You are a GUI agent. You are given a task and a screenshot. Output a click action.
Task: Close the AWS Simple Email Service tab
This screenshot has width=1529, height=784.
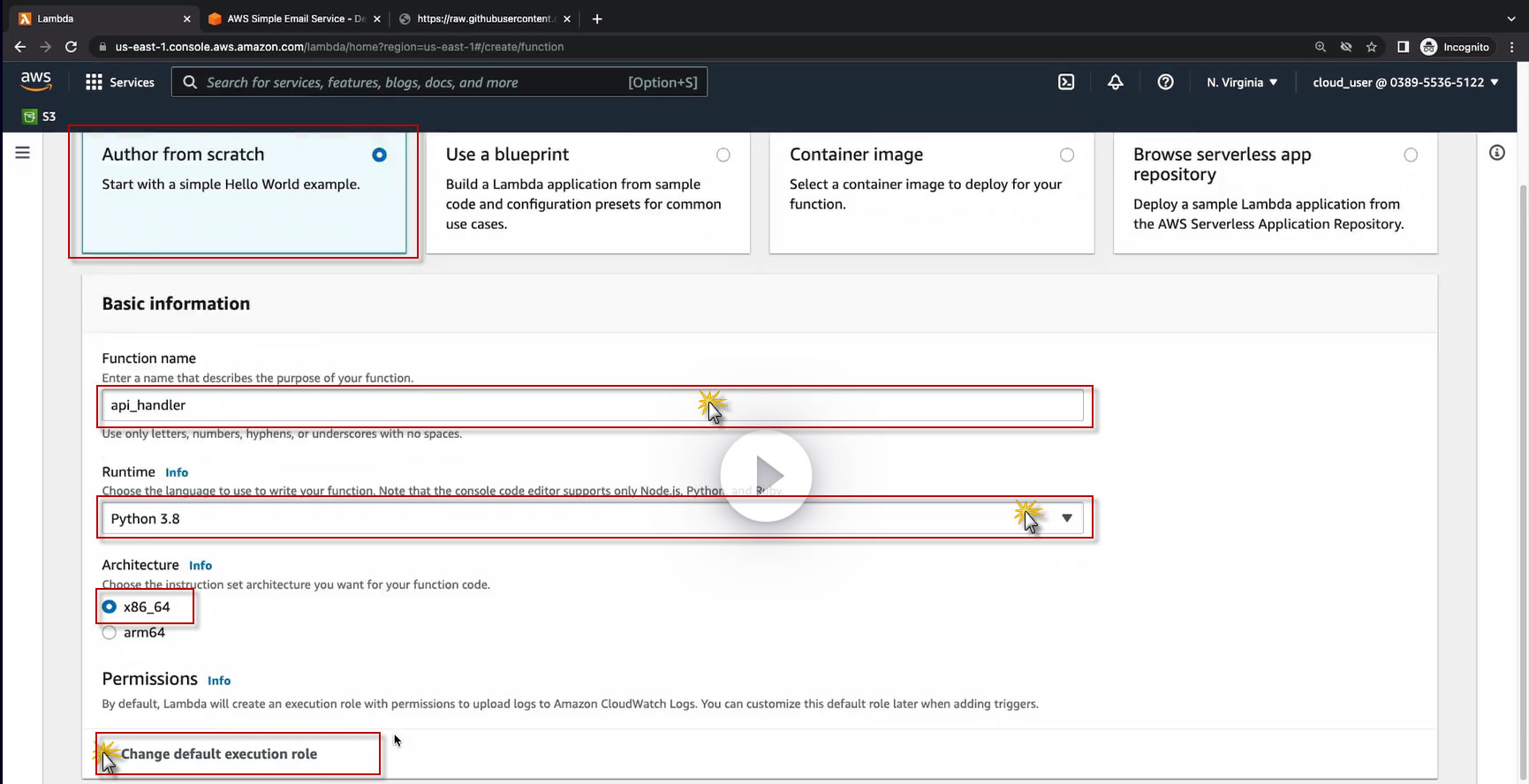pyautogui.click(x=377, y=19)
